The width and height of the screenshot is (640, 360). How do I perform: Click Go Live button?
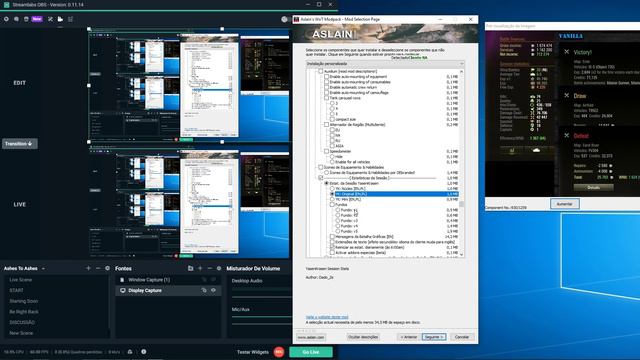pos(311,352)
